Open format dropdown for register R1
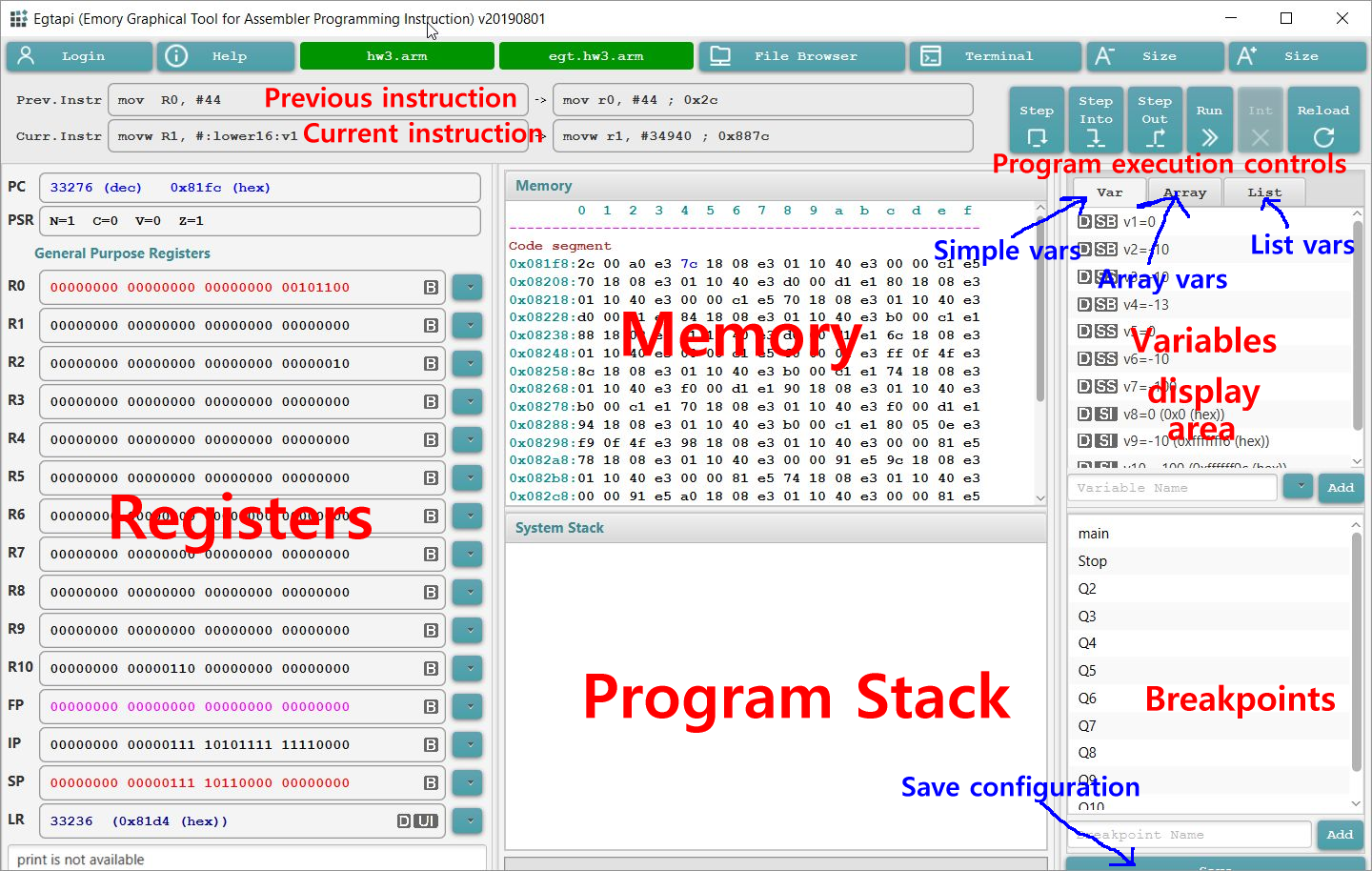 tap(468, 326)
